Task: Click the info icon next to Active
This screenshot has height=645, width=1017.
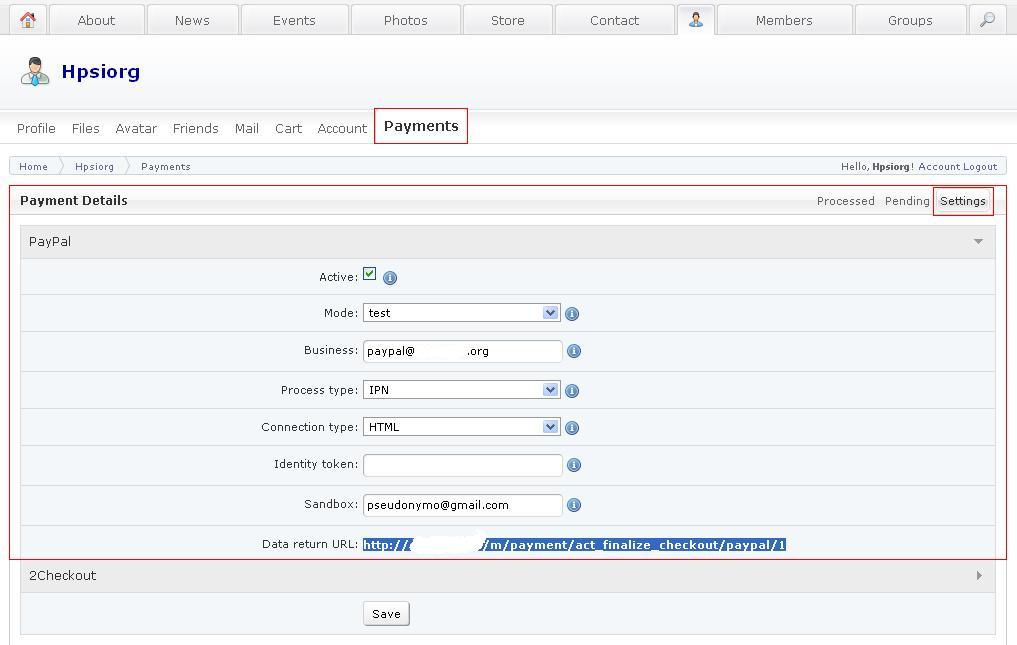Action: (x=390, y=278)
